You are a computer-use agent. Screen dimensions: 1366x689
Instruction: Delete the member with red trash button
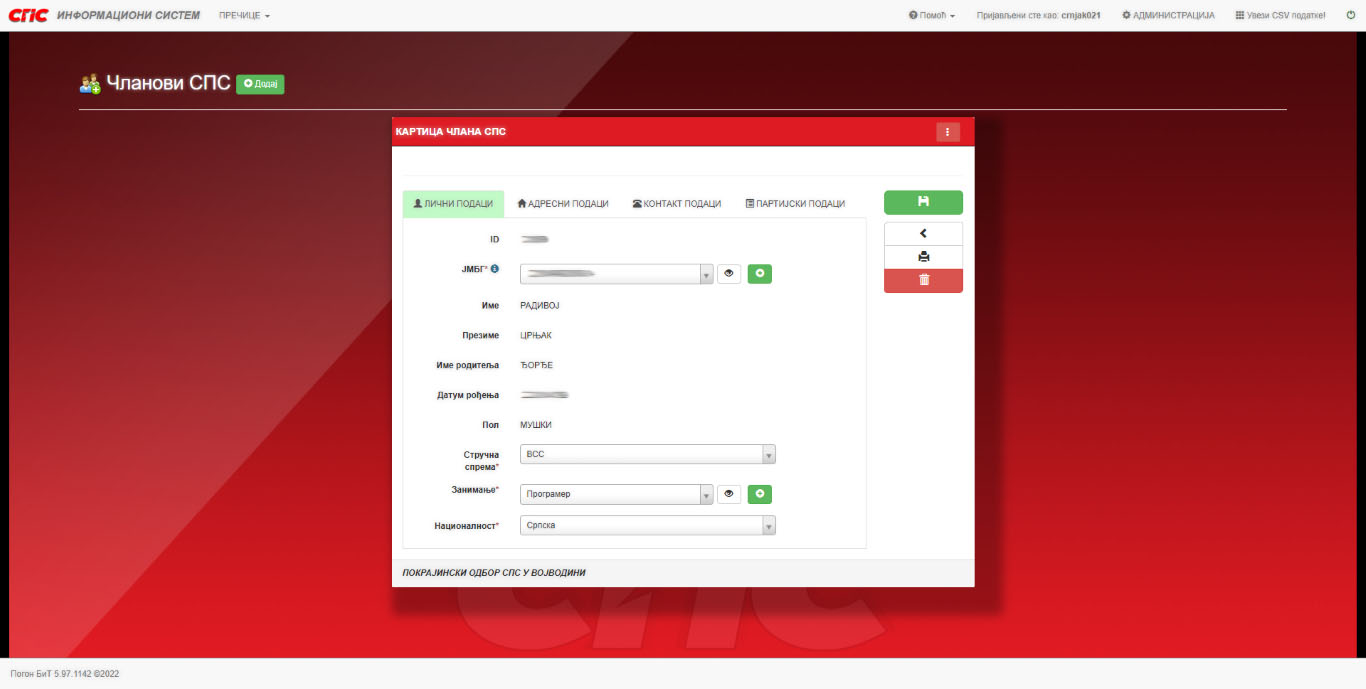923,281
